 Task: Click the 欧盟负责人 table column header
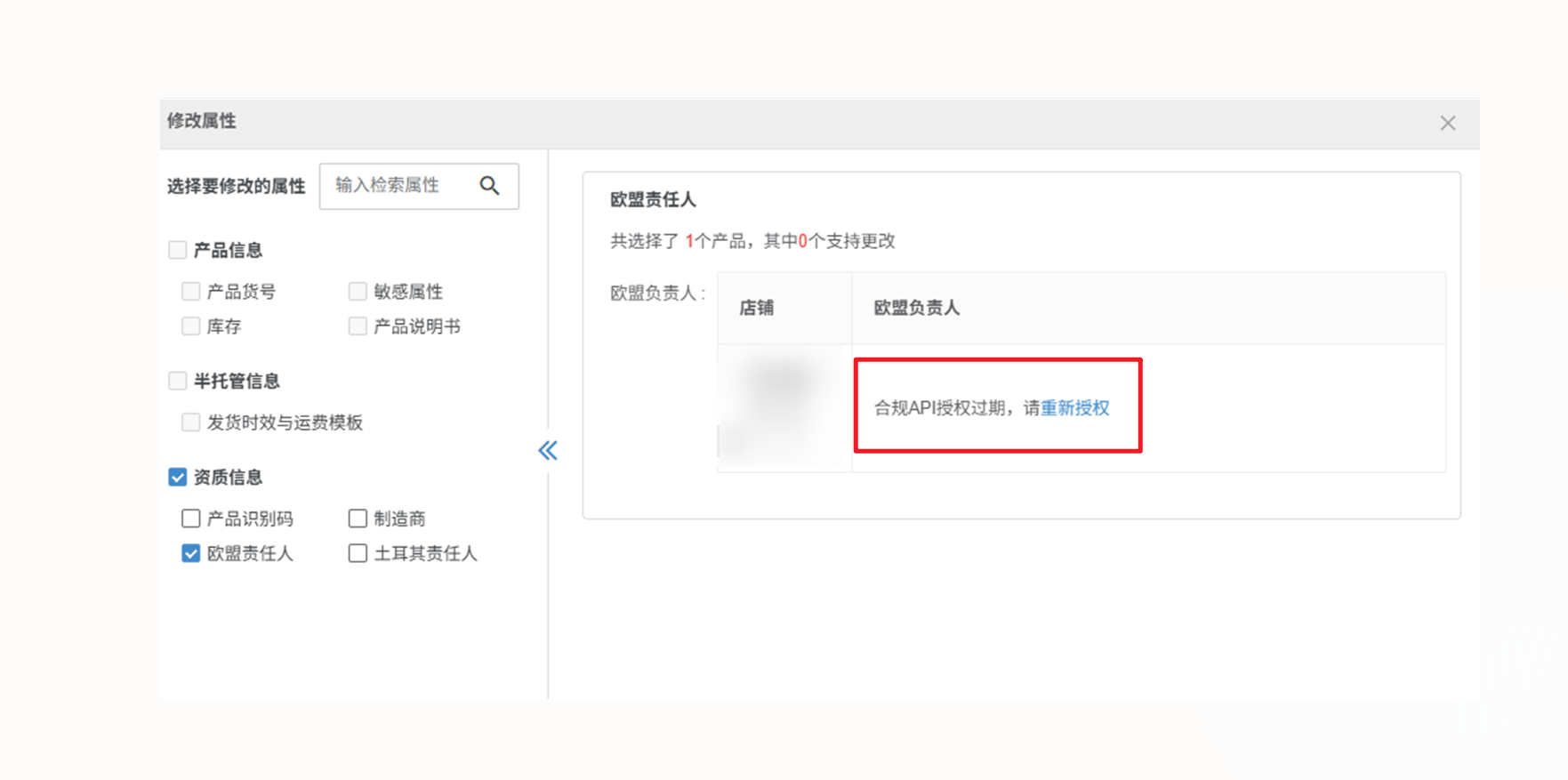pos(916,309)
